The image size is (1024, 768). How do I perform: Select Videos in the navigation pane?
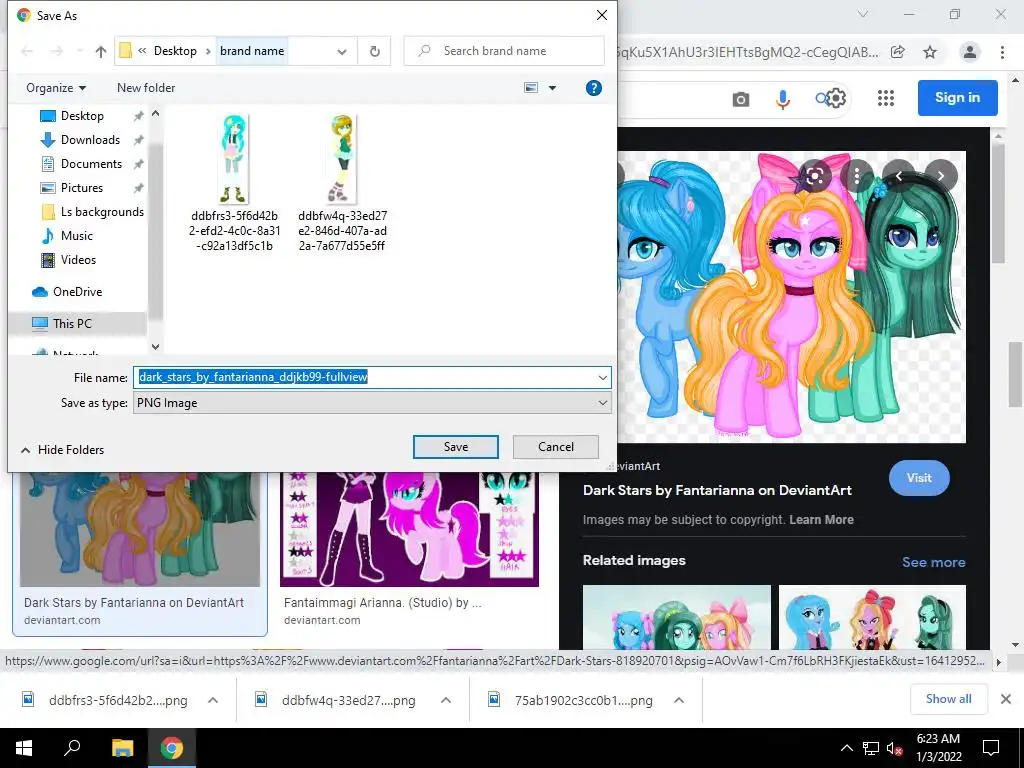[78, 260]
